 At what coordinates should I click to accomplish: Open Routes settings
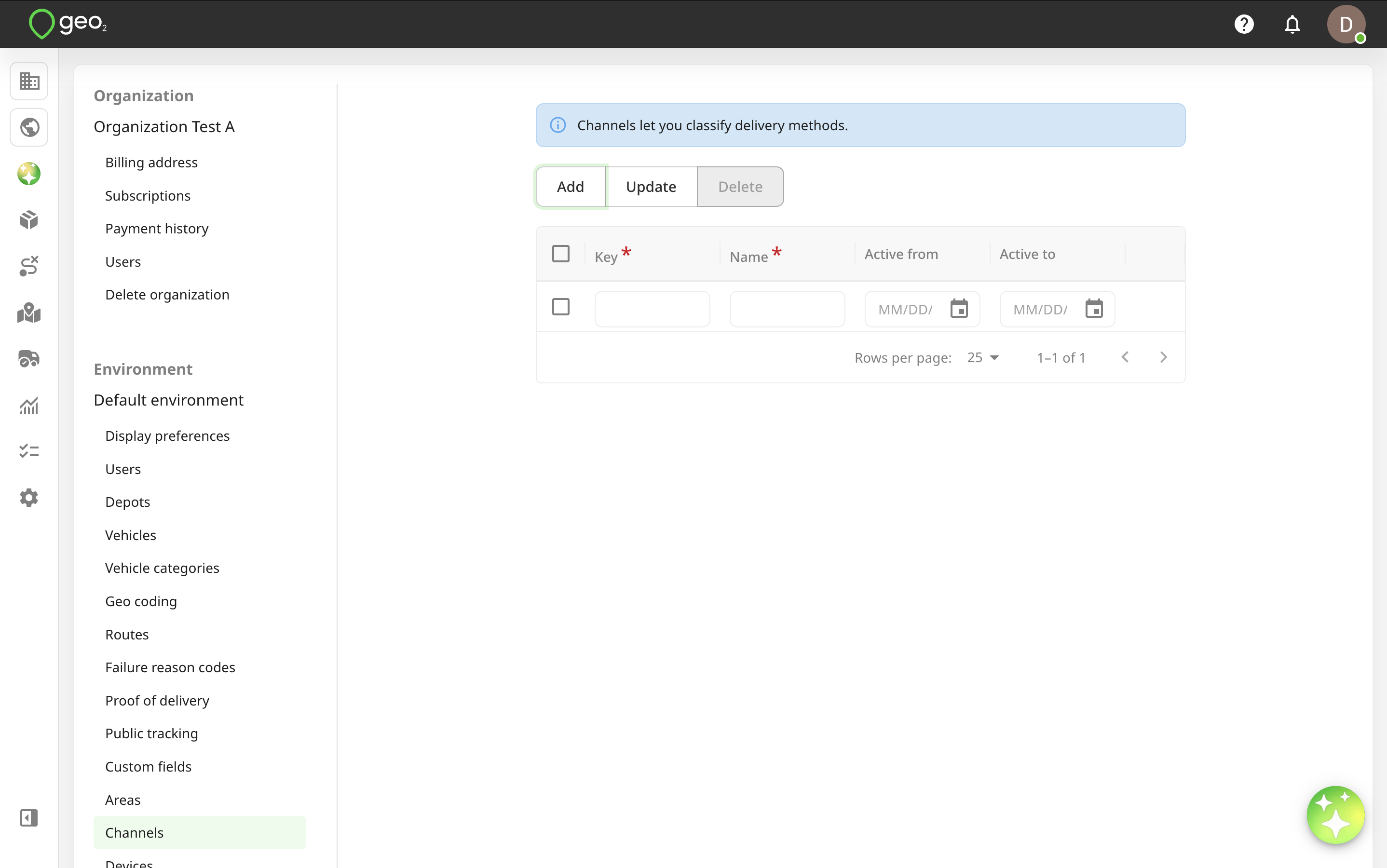pyautogui.click(x=127, y=634)
